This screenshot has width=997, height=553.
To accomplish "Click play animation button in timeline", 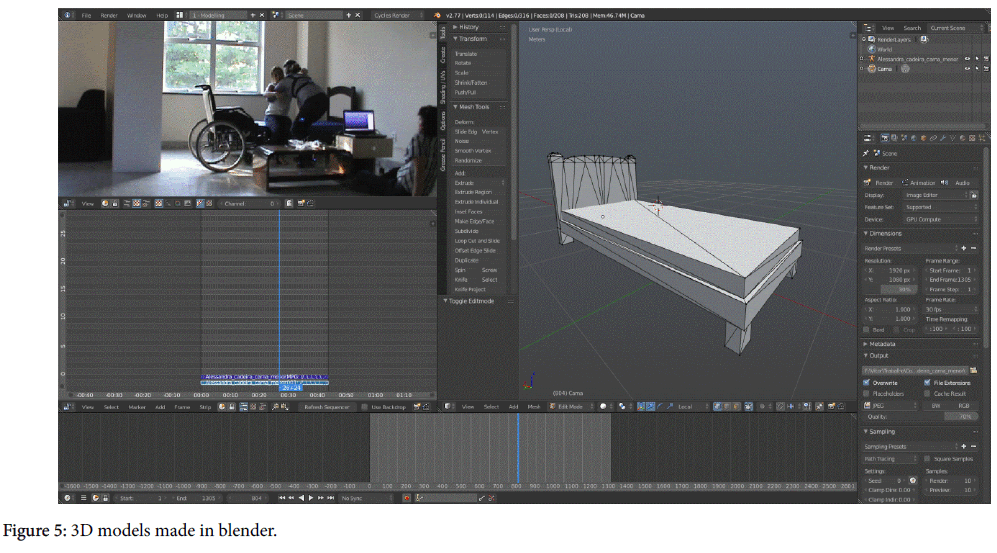I will pyautogui.click(x=311, y=498).
